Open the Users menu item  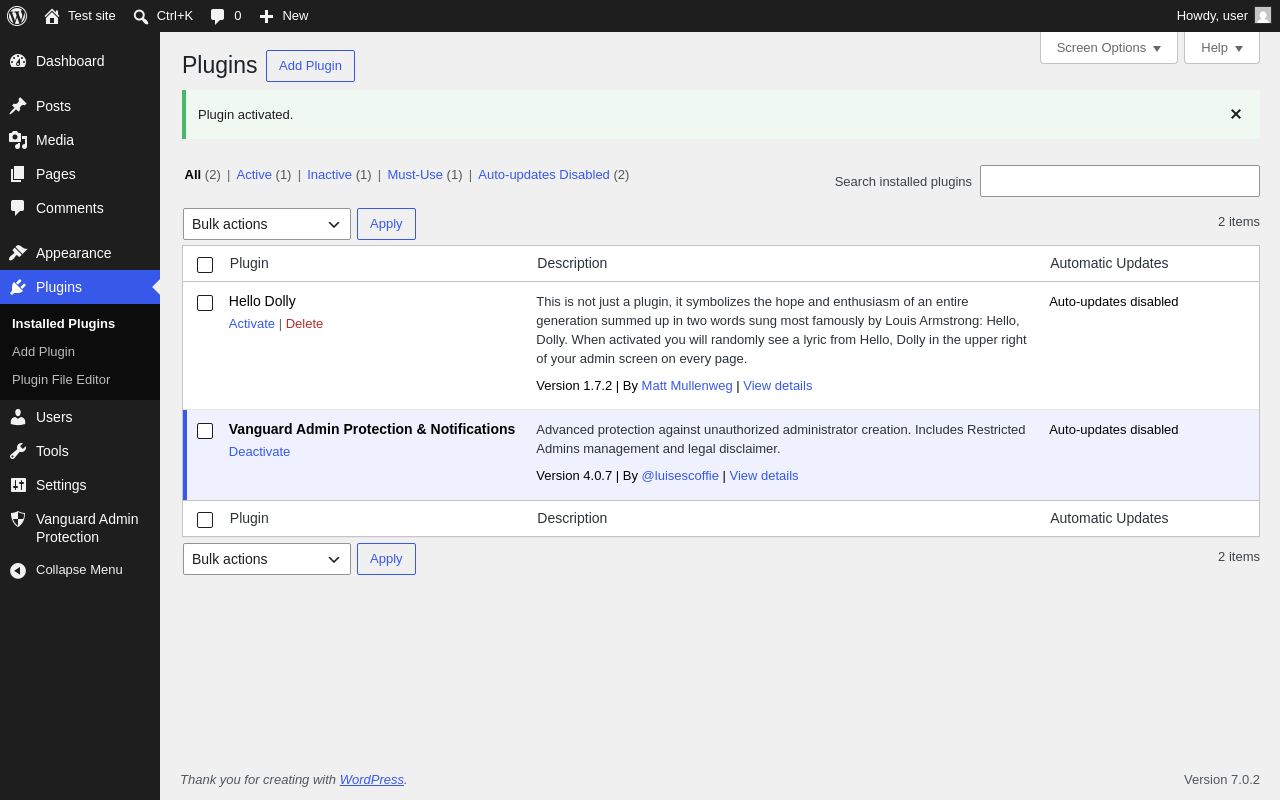(x=54, y=417)
